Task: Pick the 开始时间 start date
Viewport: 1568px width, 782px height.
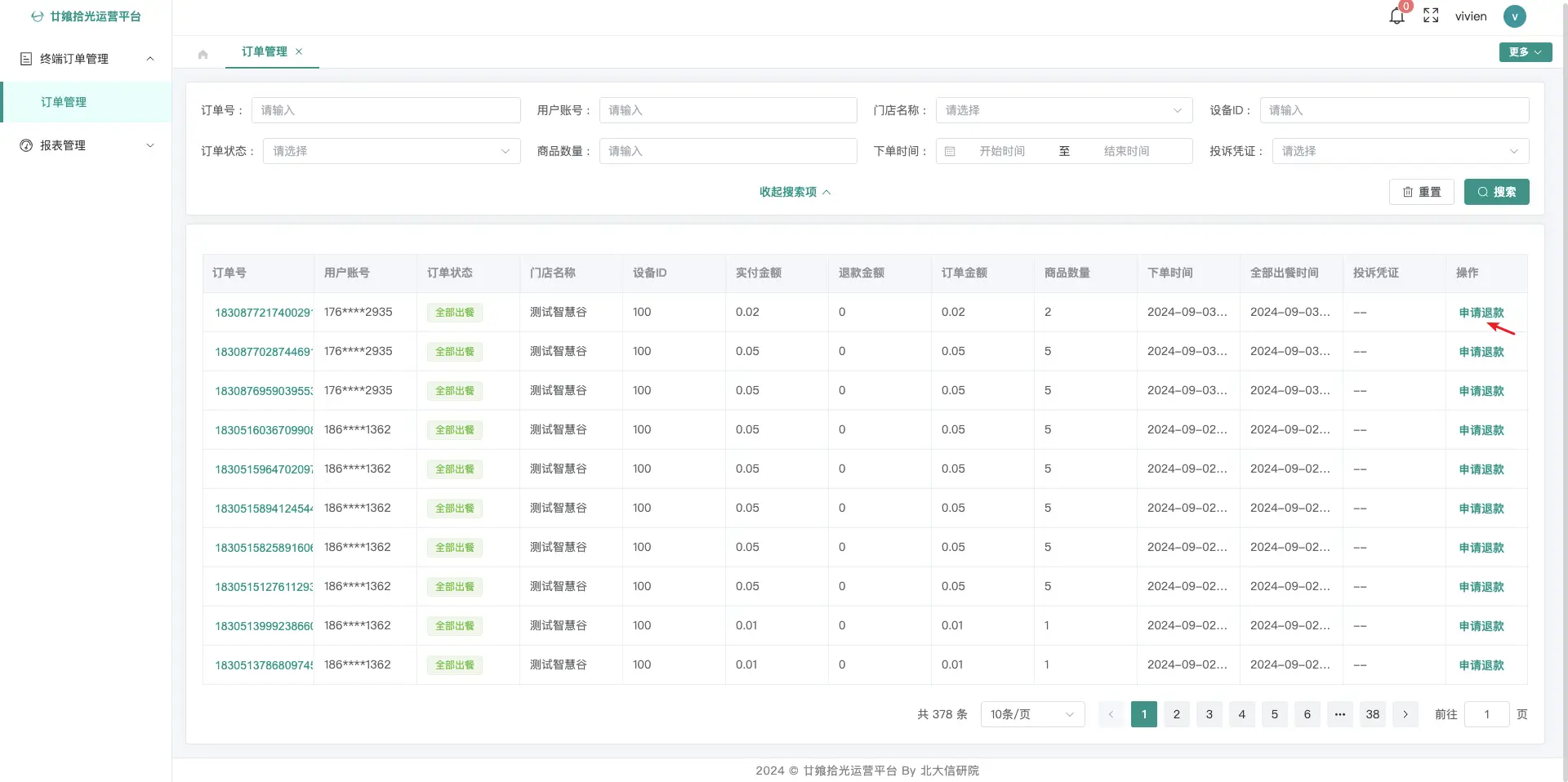Action: point(1002,151)
